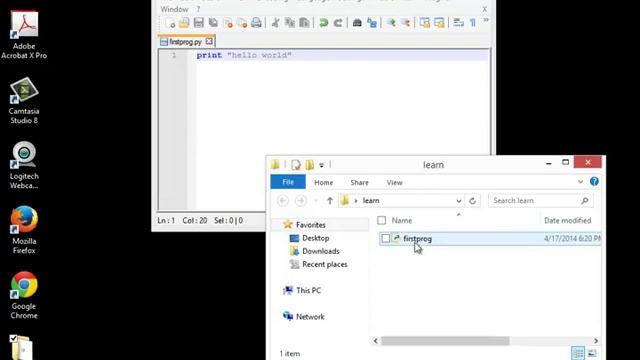Switch to the Share ribbon tab
640x360 pixels.
pos(359,182)
